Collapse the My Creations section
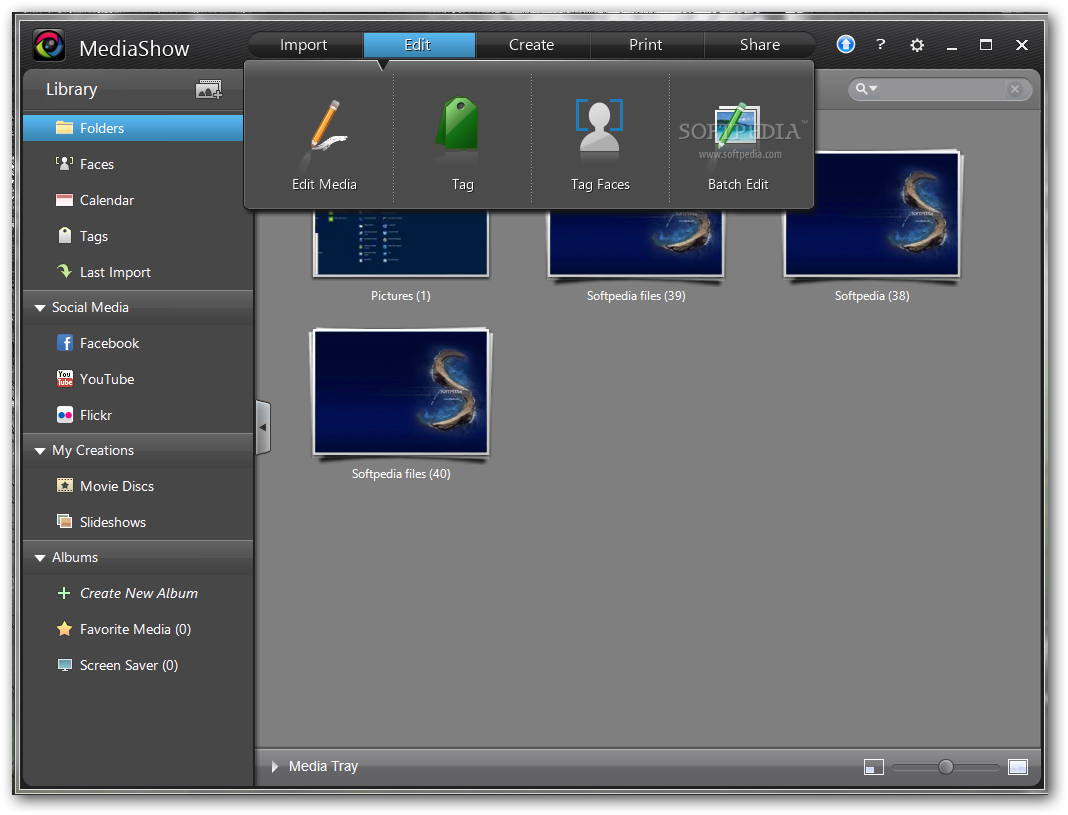The width and height of the screenshot is (1068, 815). click(x=40, y=451)
